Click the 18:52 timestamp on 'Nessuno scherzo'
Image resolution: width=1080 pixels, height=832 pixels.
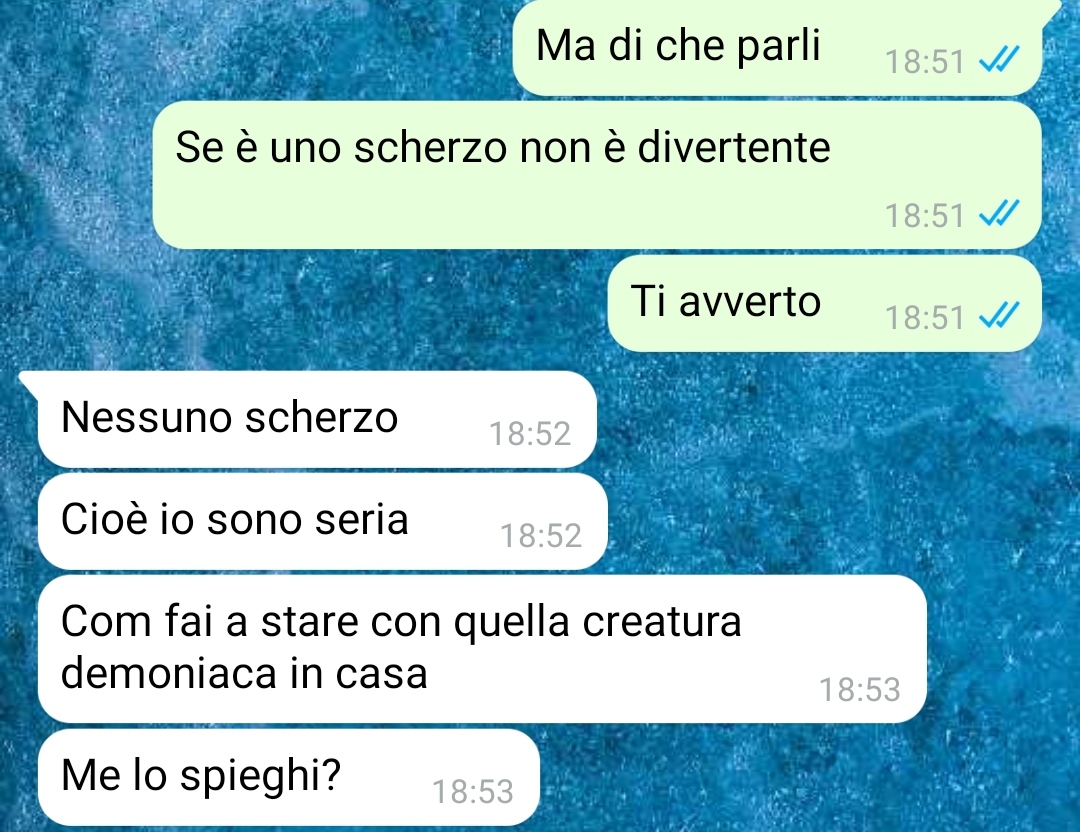530,434
